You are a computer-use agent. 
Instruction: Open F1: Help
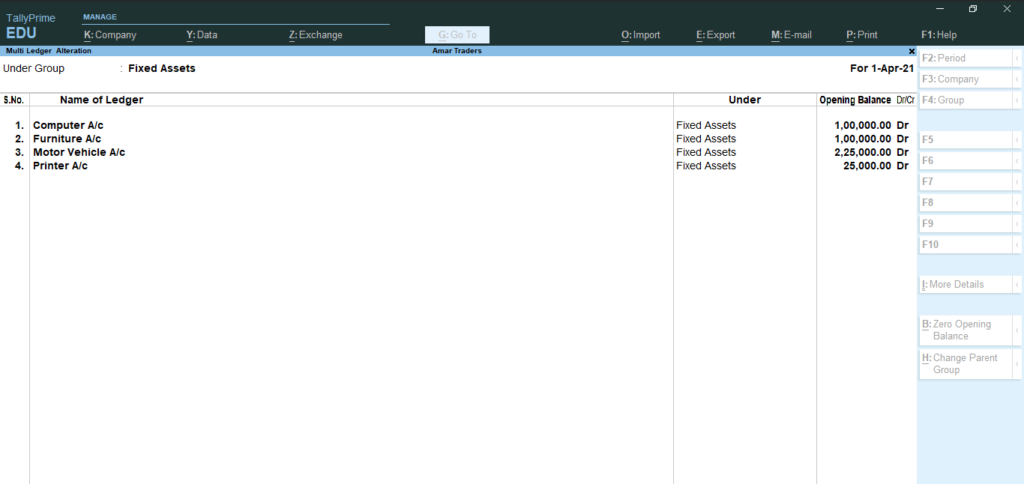click(938, 35)
